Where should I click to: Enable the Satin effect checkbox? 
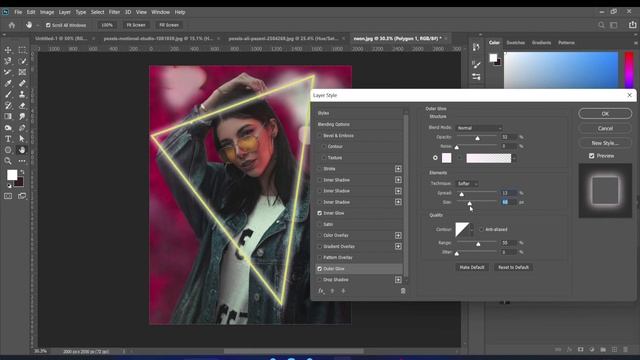pos(320,224)
